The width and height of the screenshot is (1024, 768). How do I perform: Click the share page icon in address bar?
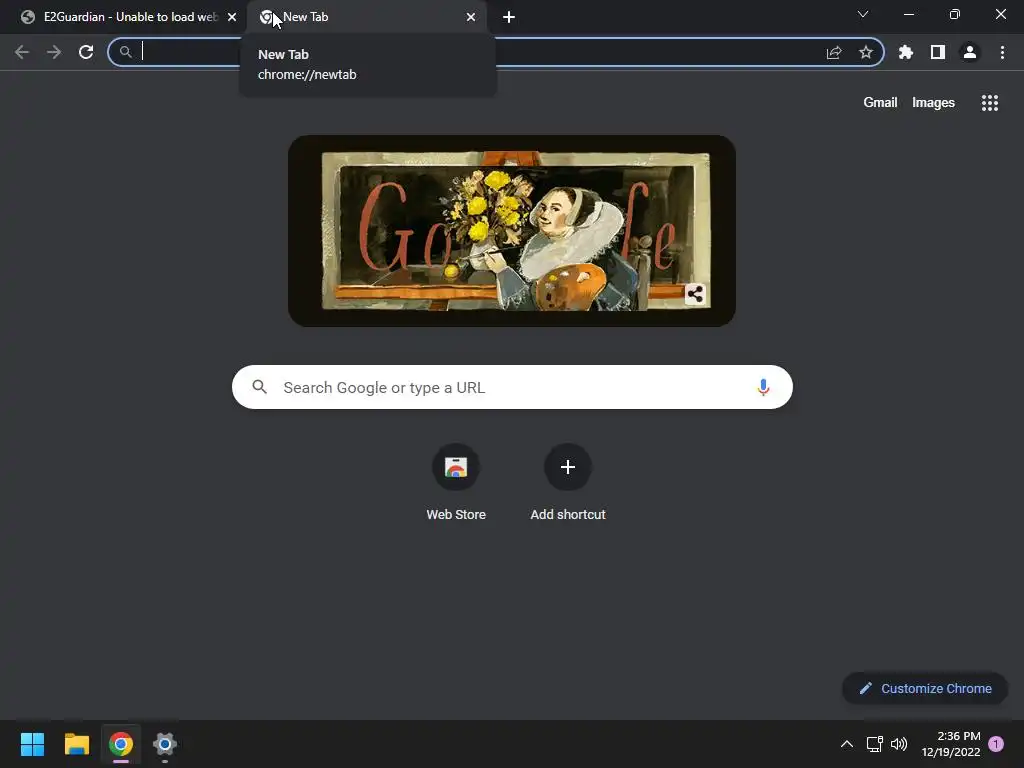pyautogui.click(x=834, y=52)
